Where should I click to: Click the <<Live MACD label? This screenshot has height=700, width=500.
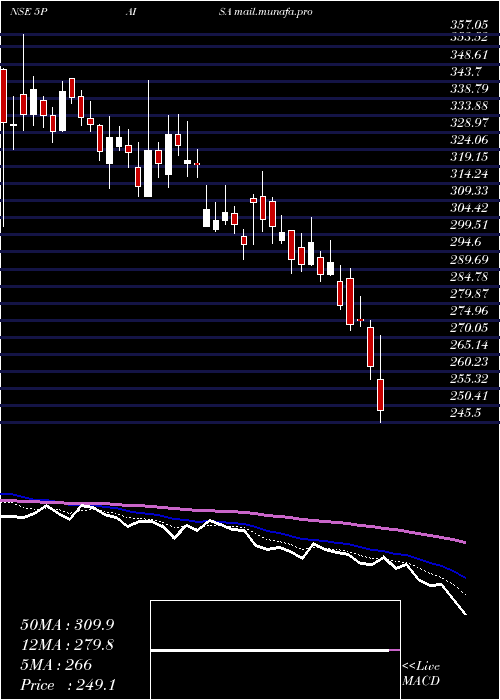click(421, 674)
